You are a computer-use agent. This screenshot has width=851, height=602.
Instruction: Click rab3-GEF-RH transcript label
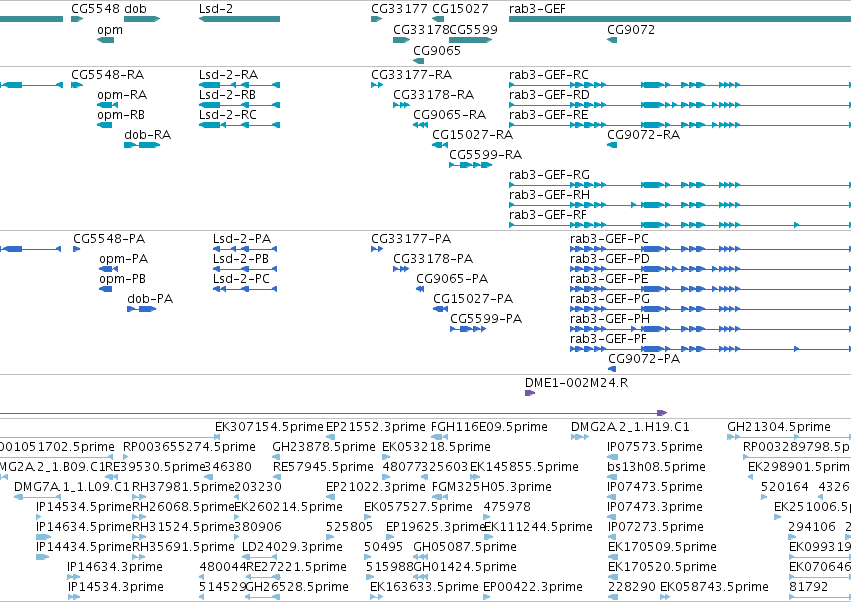point(549,195)
